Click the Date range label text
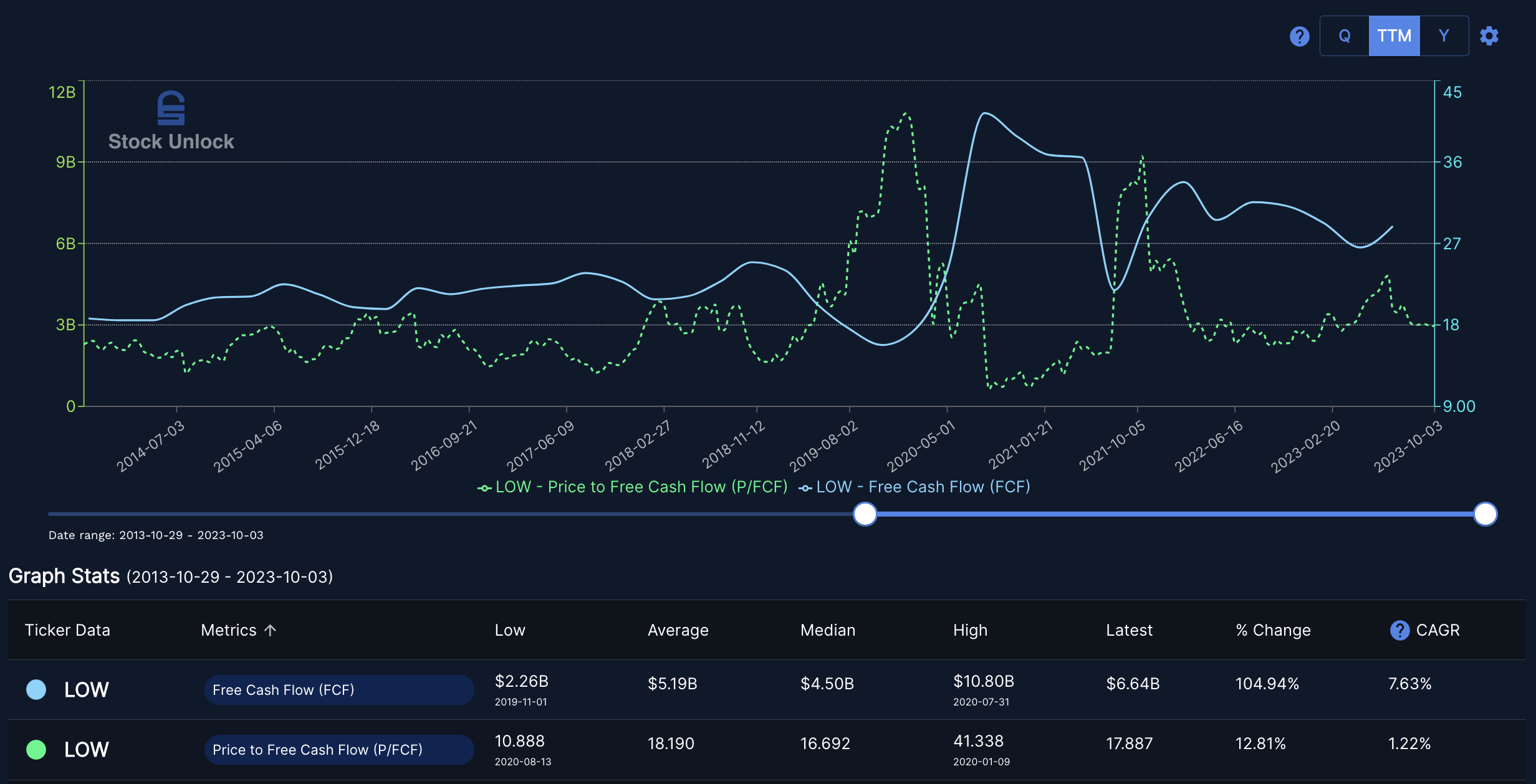The height and width of the screenshot is (784, 1536). pos(156,535)
